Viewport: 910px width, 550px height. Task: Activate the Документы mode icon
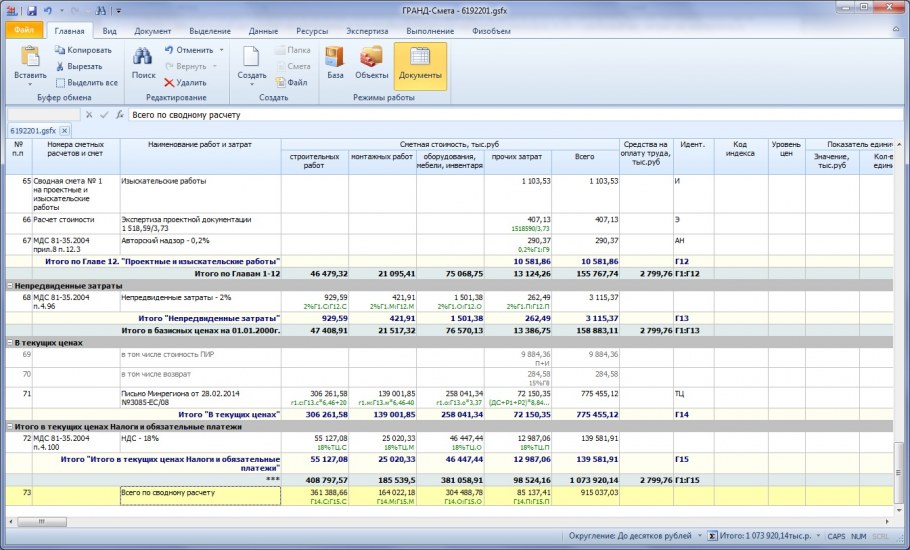420,57
